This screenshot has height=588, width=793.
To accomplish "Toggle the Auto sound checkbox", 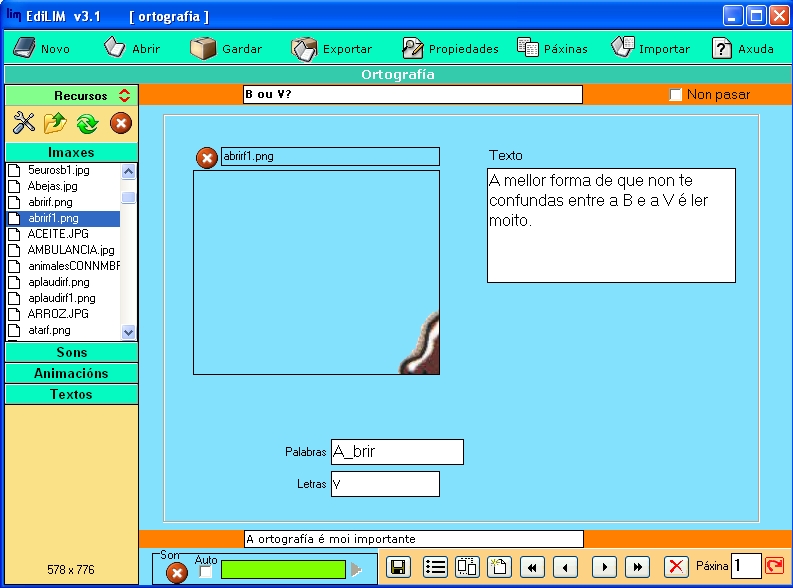I will click(206, 572).
